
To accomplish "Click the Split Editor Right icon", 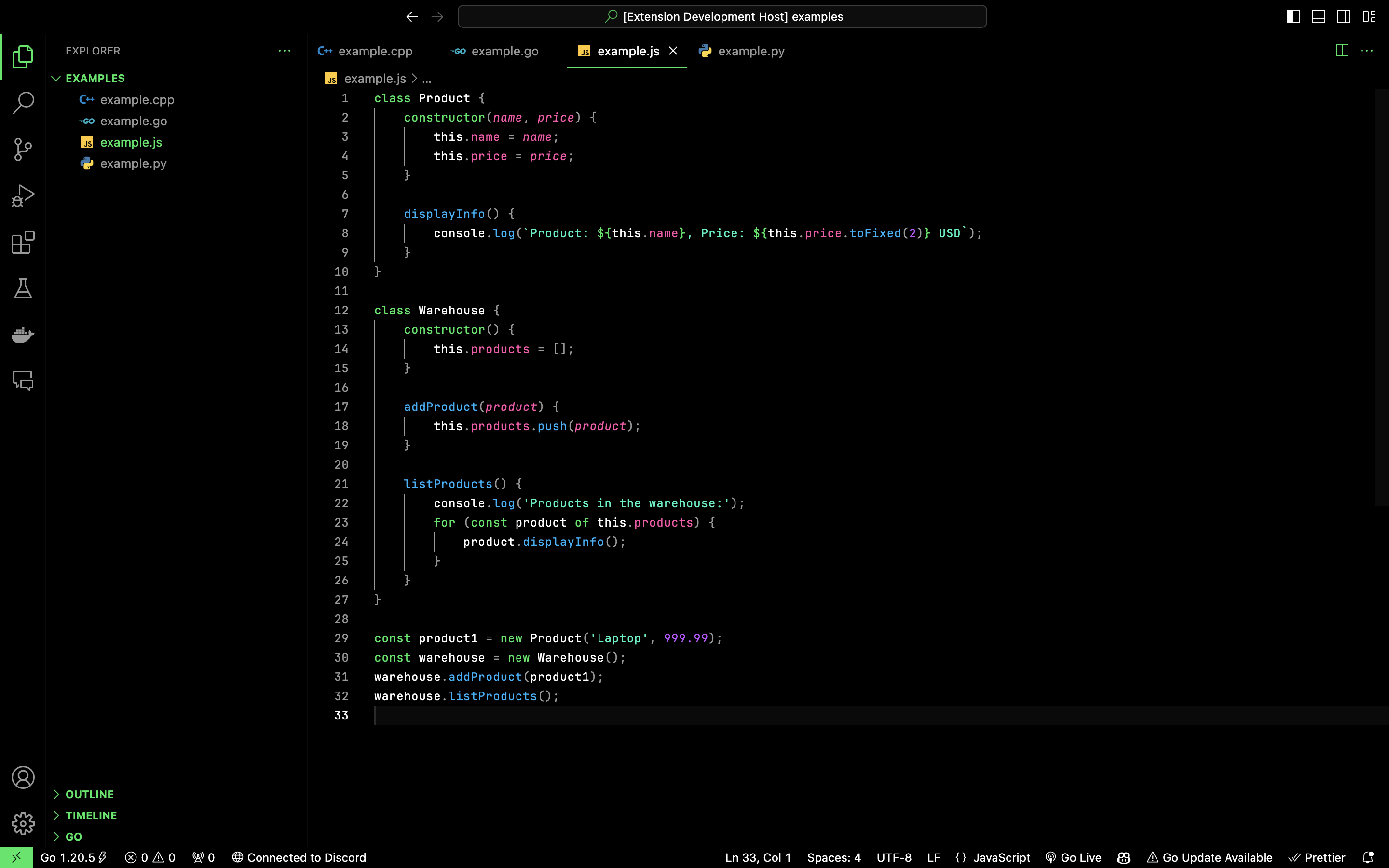I will click(x=1342, y=51).
